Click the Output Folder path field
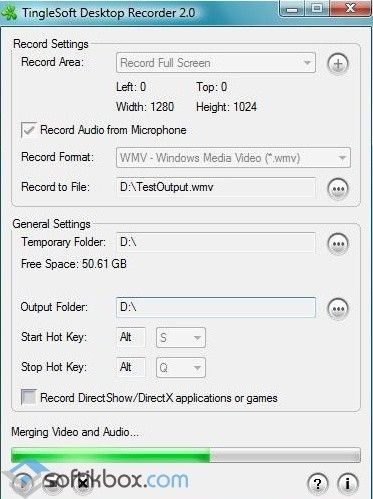The height and width of the screenshot is (499, 373). [216, 307]
